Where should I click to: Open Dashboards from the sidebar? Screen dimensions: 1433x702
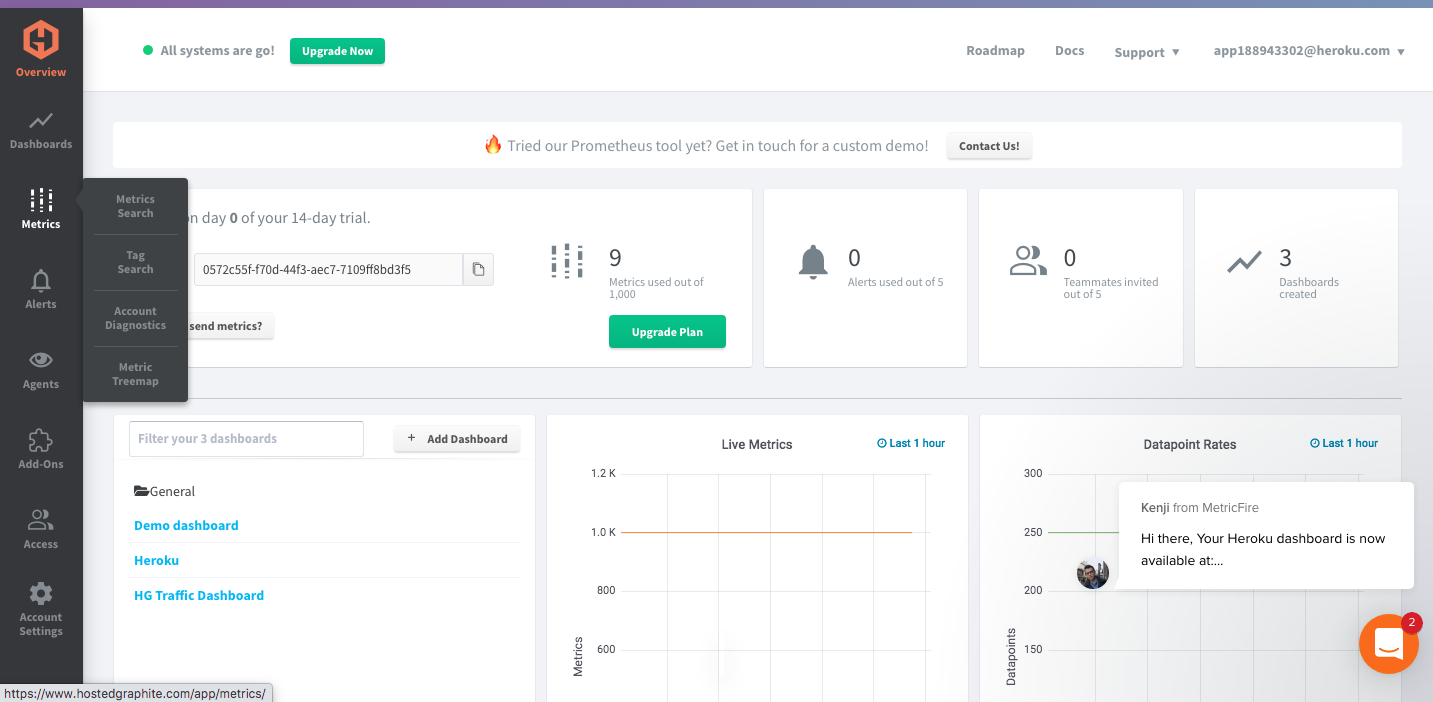point(41,130)
